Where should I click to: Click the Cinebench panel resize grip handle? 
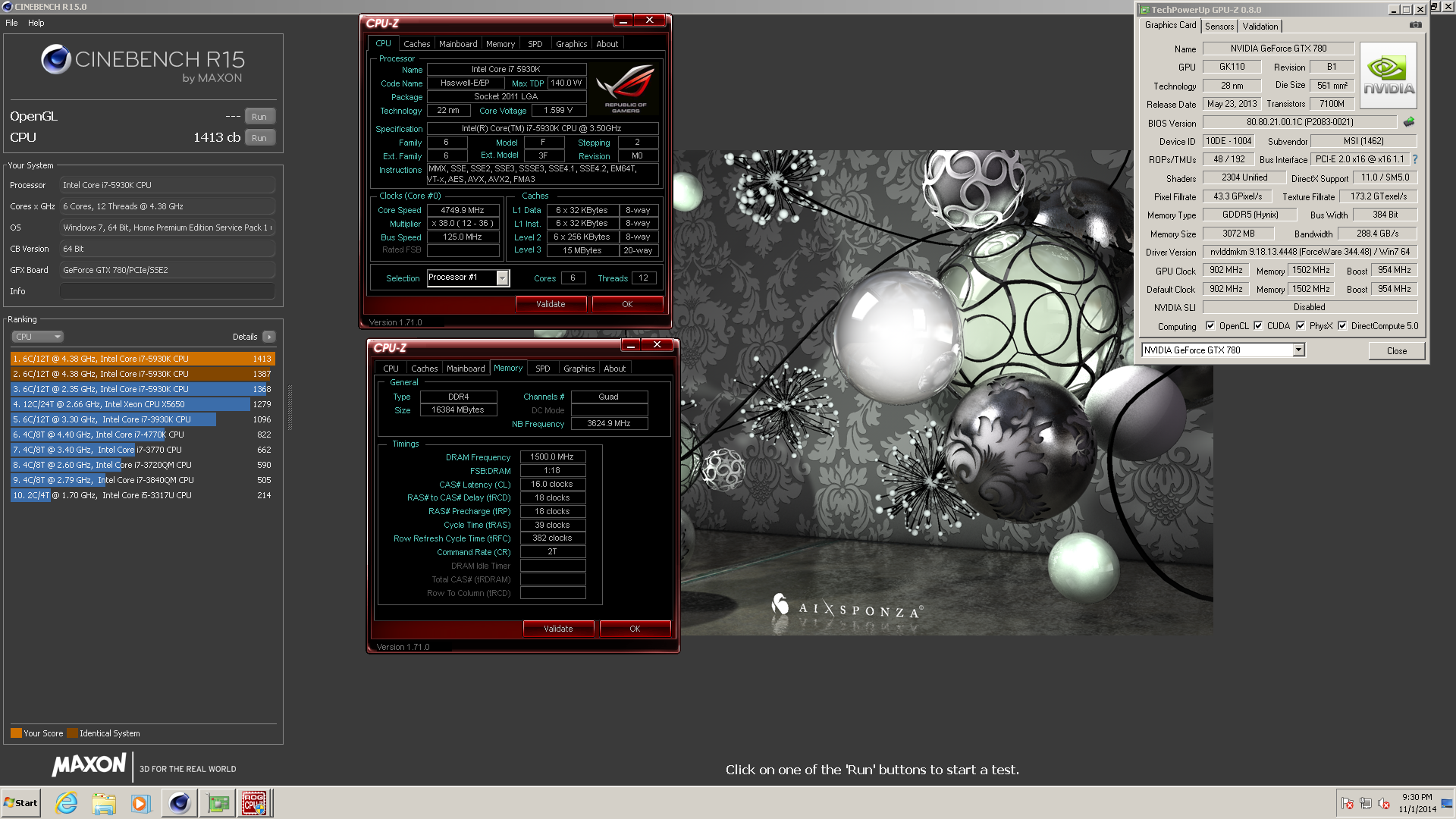tap(289, 408)
